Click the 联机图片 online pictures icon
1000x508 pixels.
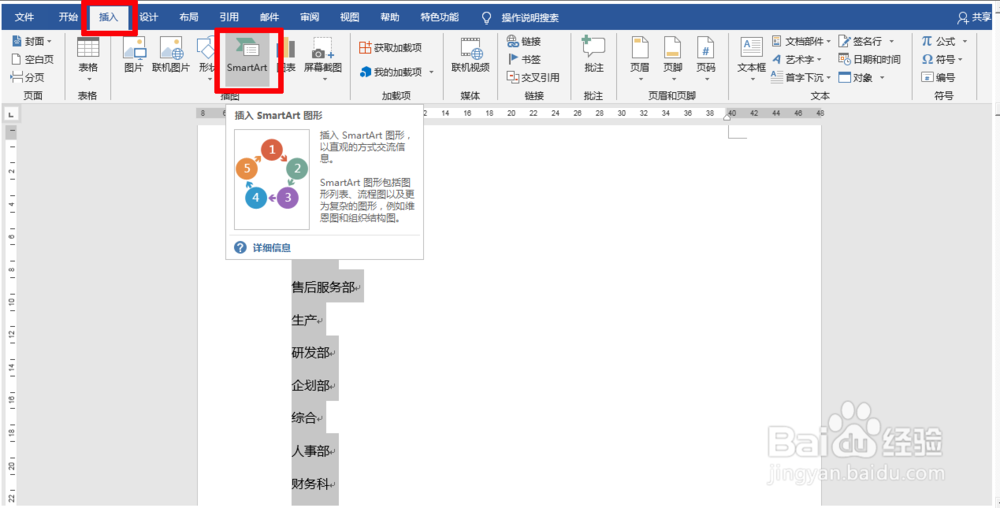point(171,55)
